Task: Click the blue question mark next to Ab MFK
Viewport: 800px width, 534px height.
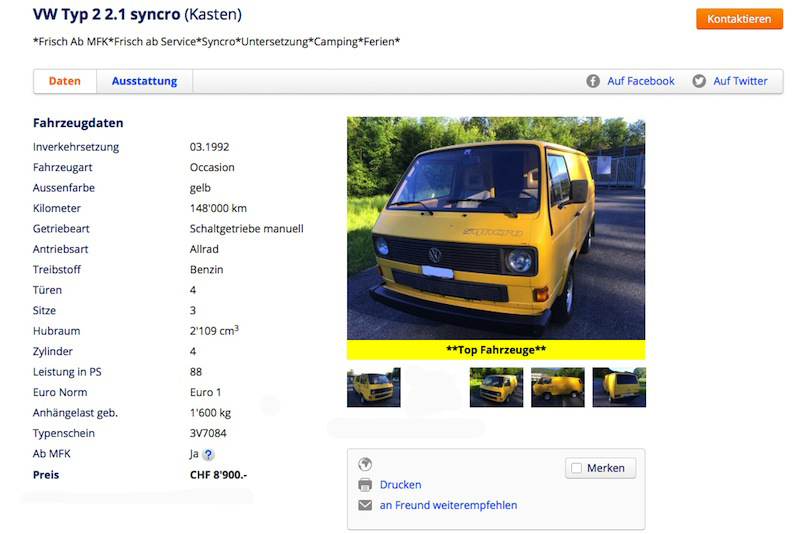Action: point(208,454)
